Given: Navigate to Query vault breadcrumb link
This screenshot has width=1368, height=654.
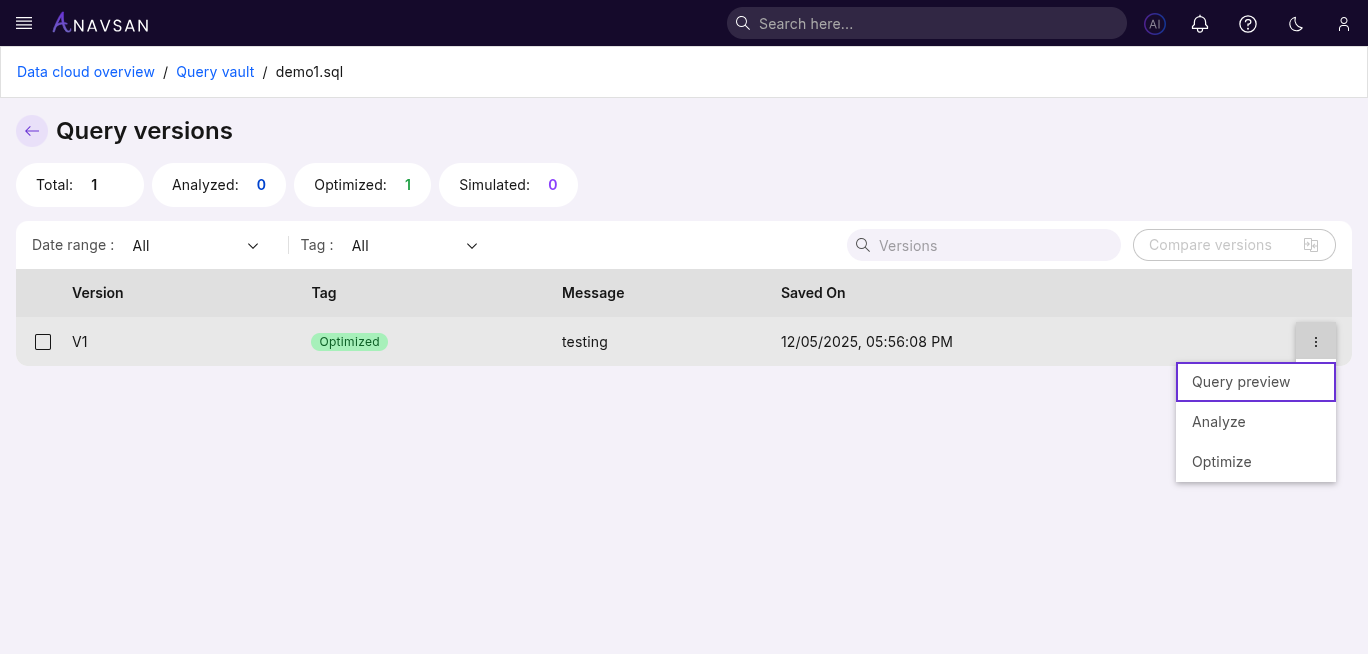Looking at the screenshot, I should [215, 71].
